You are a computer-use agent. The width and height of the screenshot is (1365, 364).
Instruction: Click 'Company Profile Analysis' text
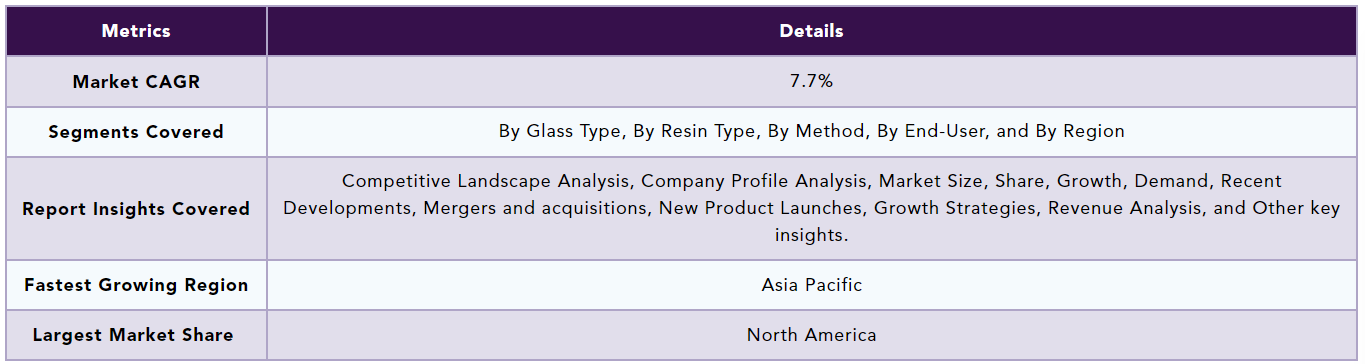click(x=757, y=181)
